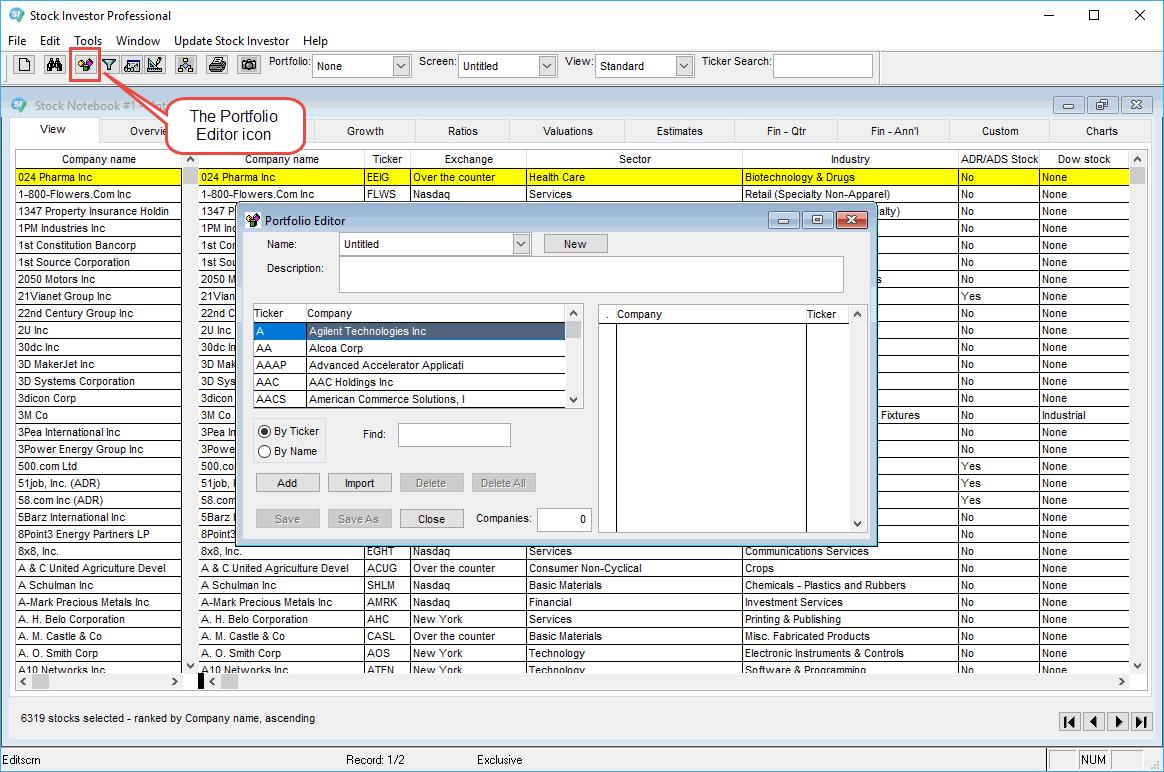Open the Window menu

pyautogui.click(x=137, y=41)
